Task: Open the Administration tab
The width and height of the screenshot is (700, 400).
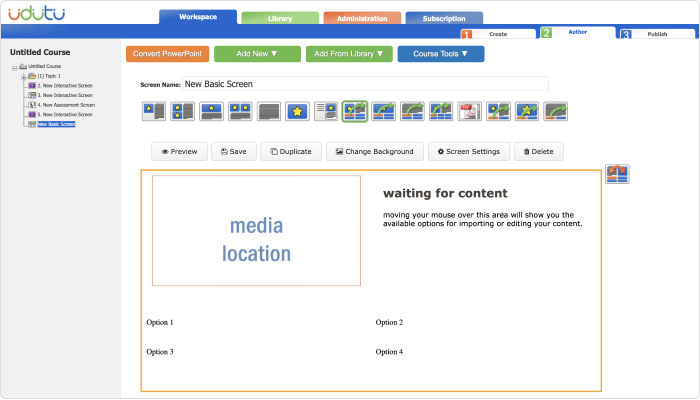Action: click(362, 18)
